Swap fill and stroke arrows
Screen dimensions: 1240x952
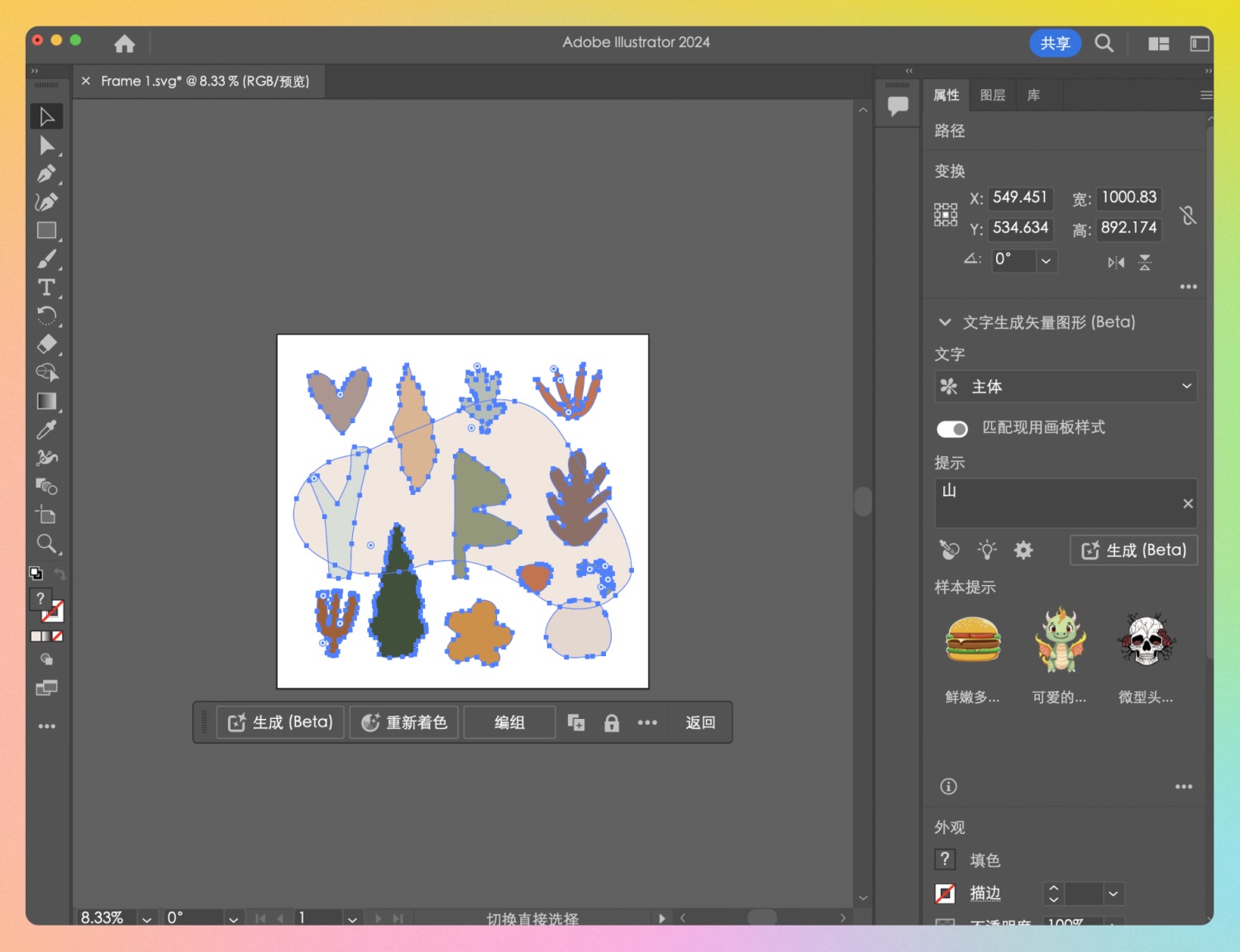pyautogui.click(x=60, y=574)
